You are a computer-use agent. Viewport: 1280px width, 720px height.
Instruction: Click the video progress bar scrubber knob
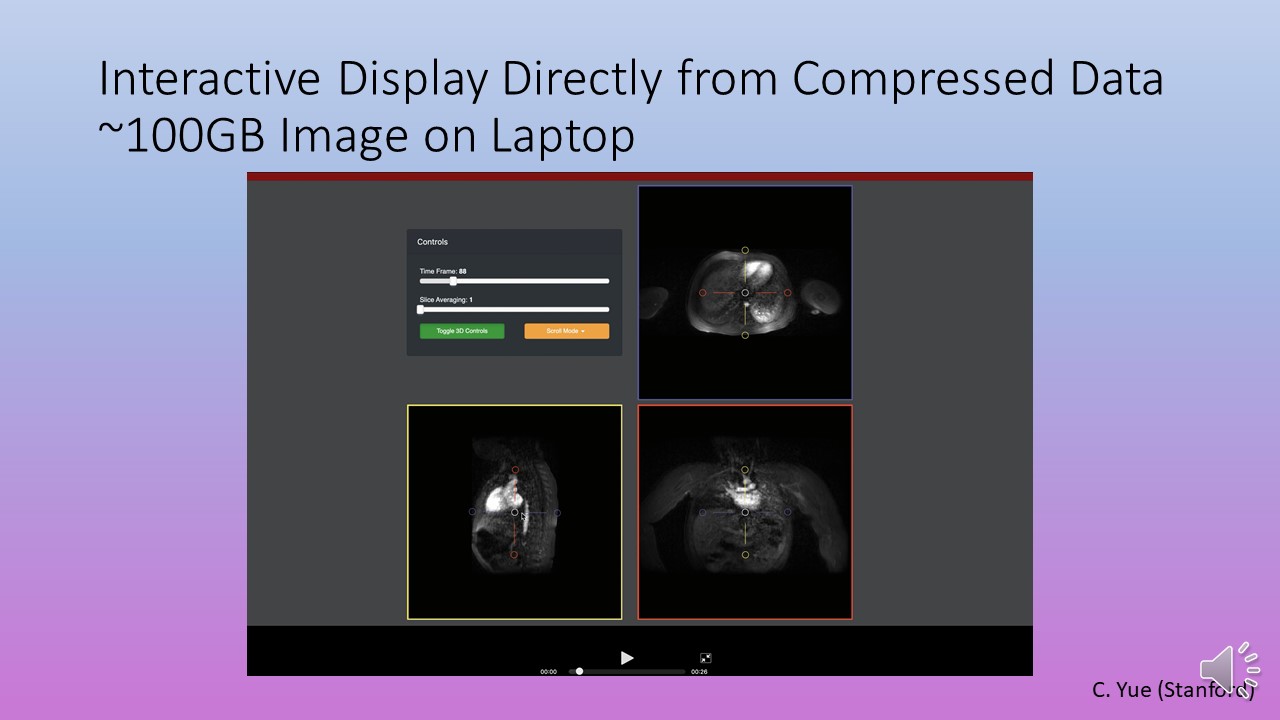click(x=579, y=671)
